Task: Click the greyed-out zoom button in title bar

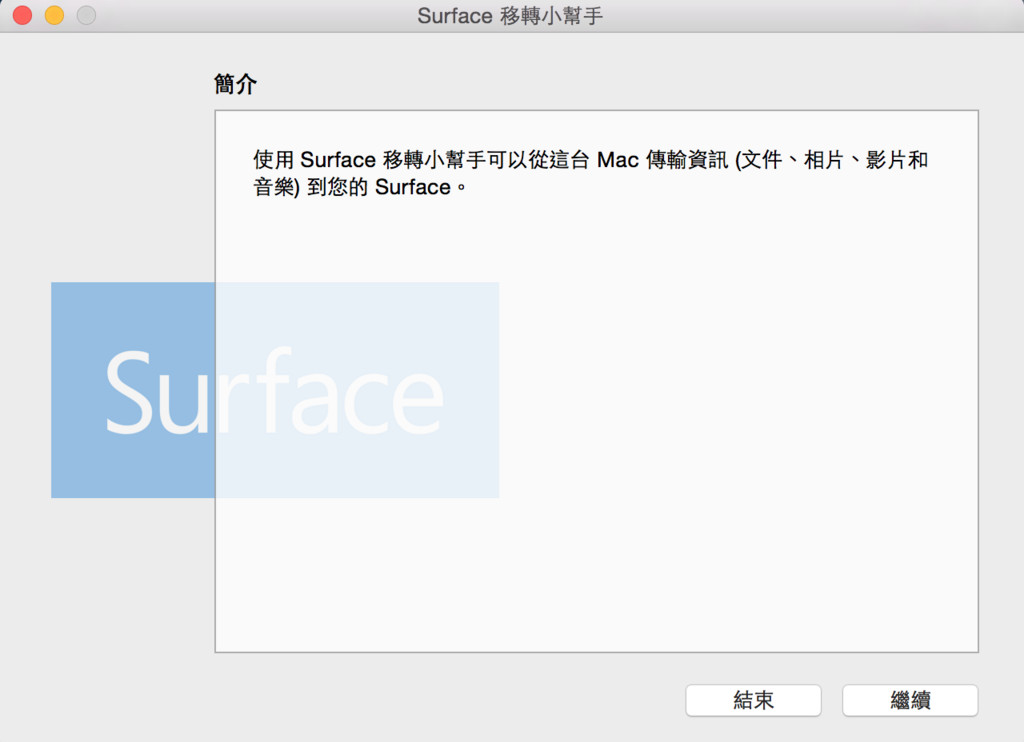Action: click(86, 16)
